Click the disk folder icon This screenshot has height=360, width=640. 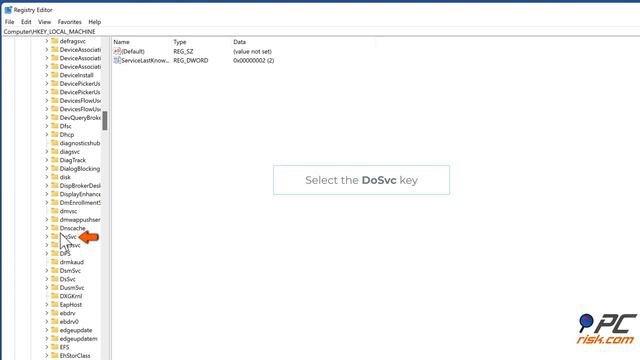55,177
